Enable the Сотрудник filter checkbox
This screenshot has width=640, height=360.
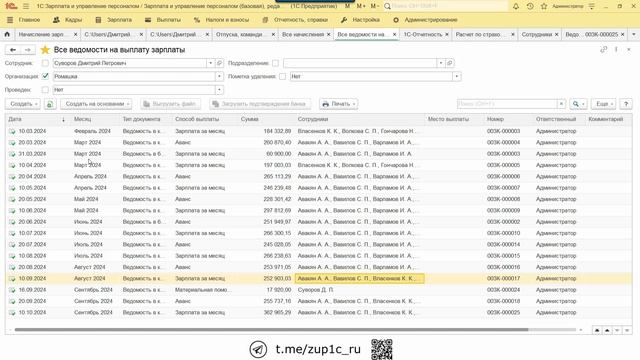(45, 63)
